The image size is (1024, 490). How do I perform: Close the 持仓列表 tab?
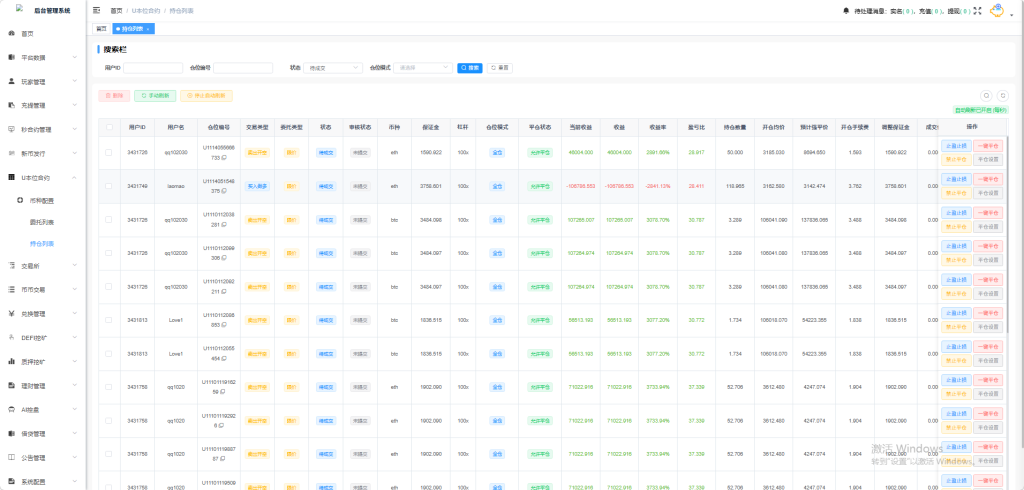(x=148, y=29)
